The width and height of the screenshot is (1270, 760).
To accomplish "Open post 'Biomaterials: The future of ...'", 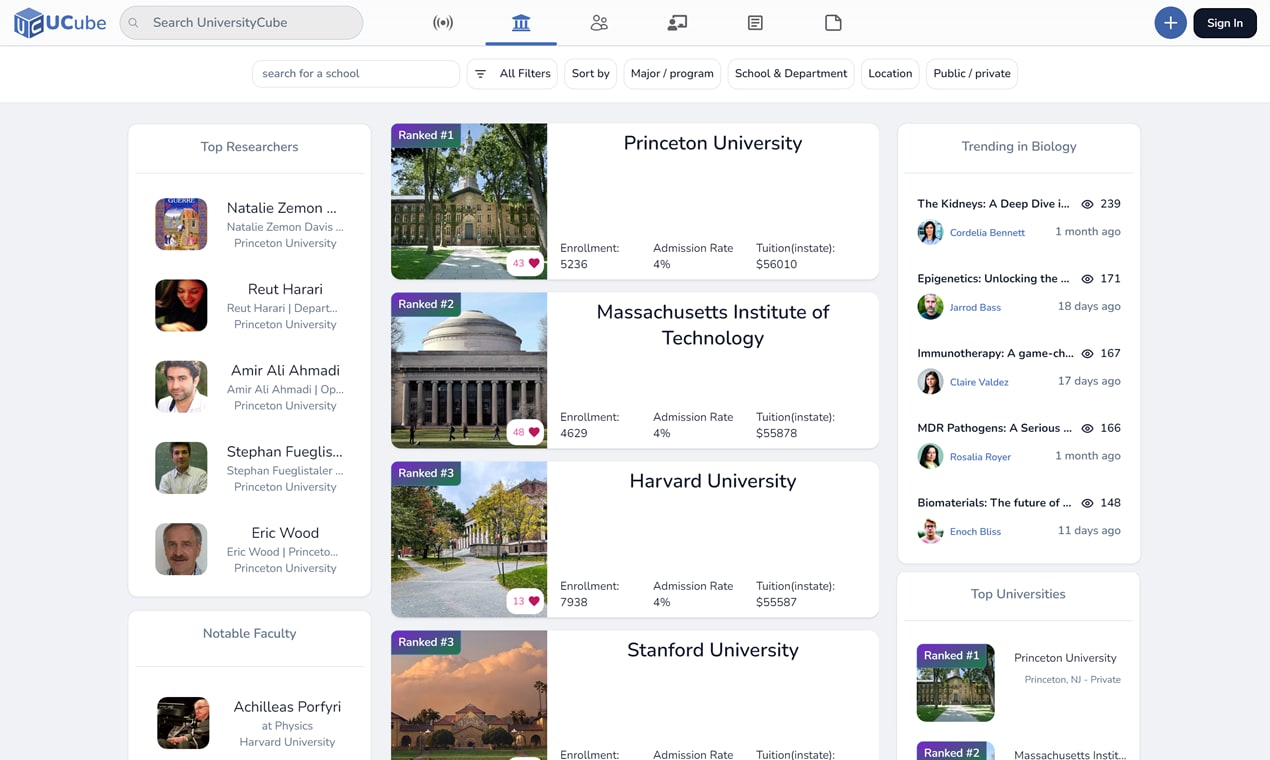I will [994, 503].
